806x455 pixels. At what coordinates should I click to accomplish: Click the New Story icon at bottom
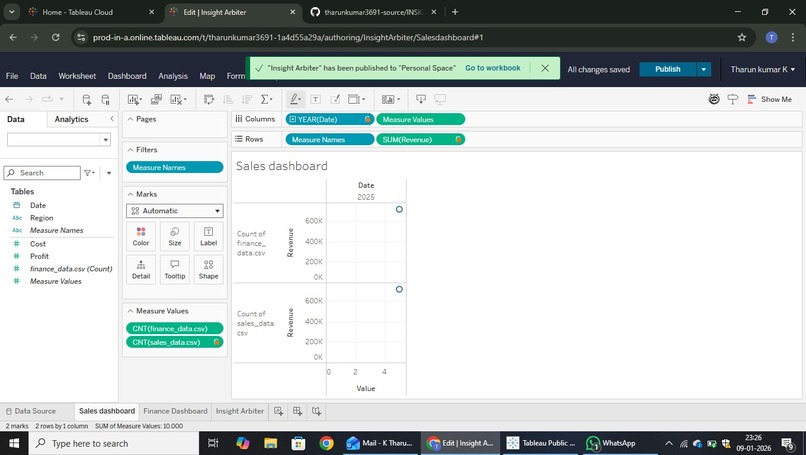(316, 411)
